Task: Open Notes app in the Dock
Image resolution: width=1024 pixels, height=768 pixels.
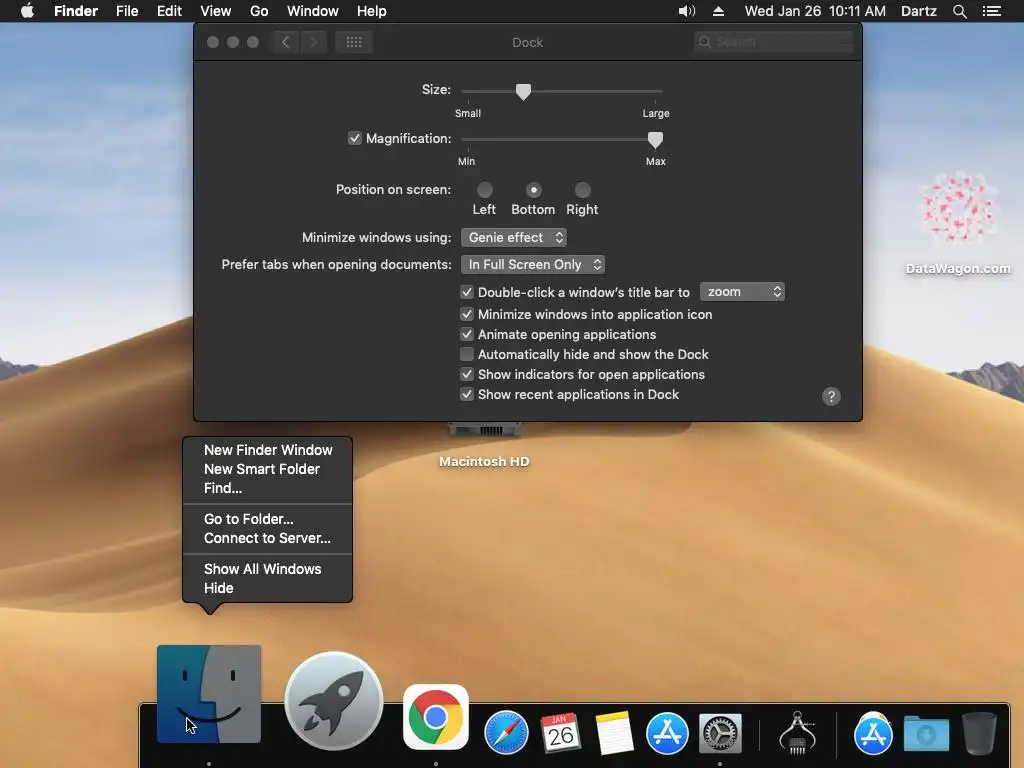Action: 614,732
